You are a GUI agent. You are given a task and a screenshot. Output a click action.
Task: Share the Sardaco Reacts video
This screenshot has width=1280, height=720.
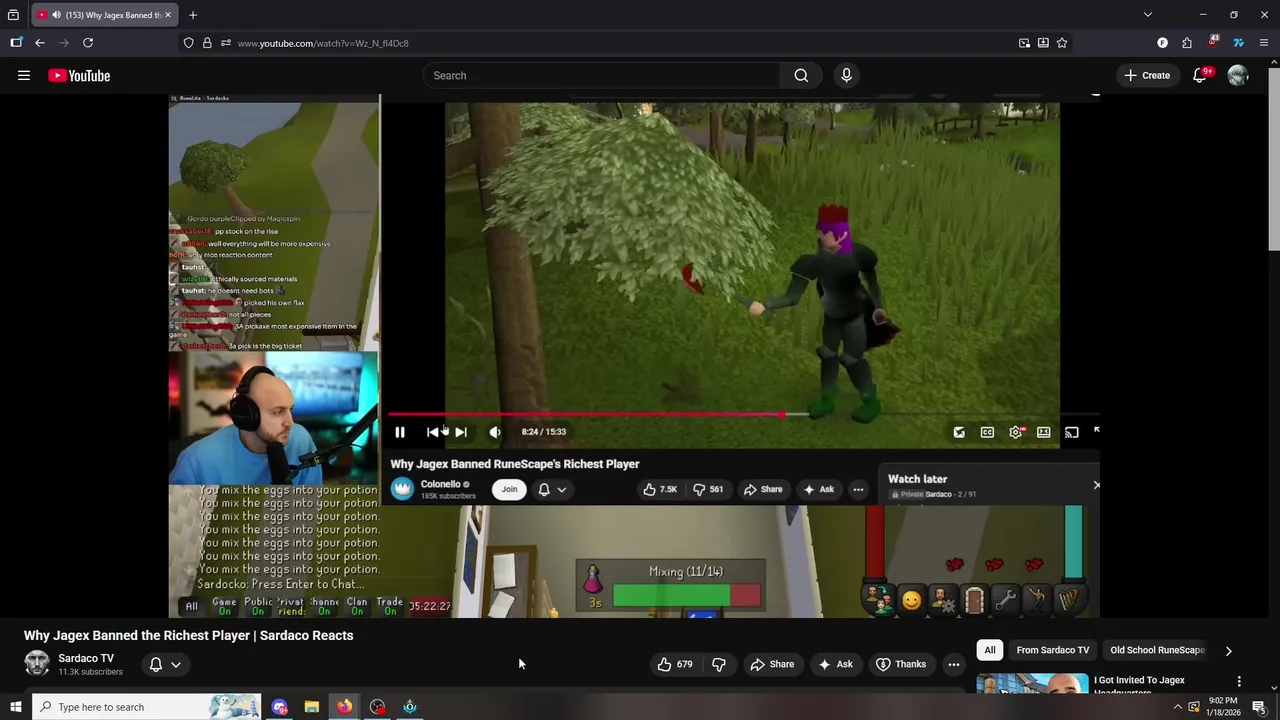pyautogui.click(x=772, y=664)
